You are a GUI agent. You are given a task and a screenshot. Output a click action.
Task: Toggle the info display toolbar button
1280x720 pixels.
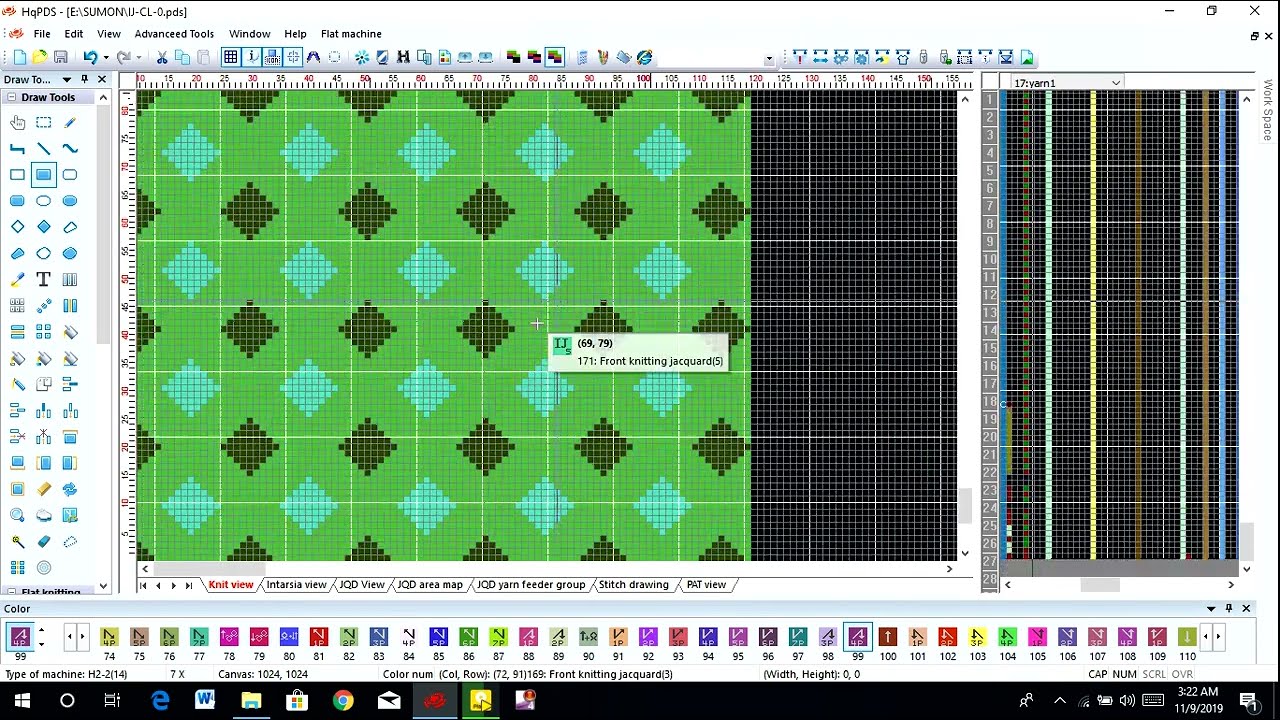[x=251, y=57]
